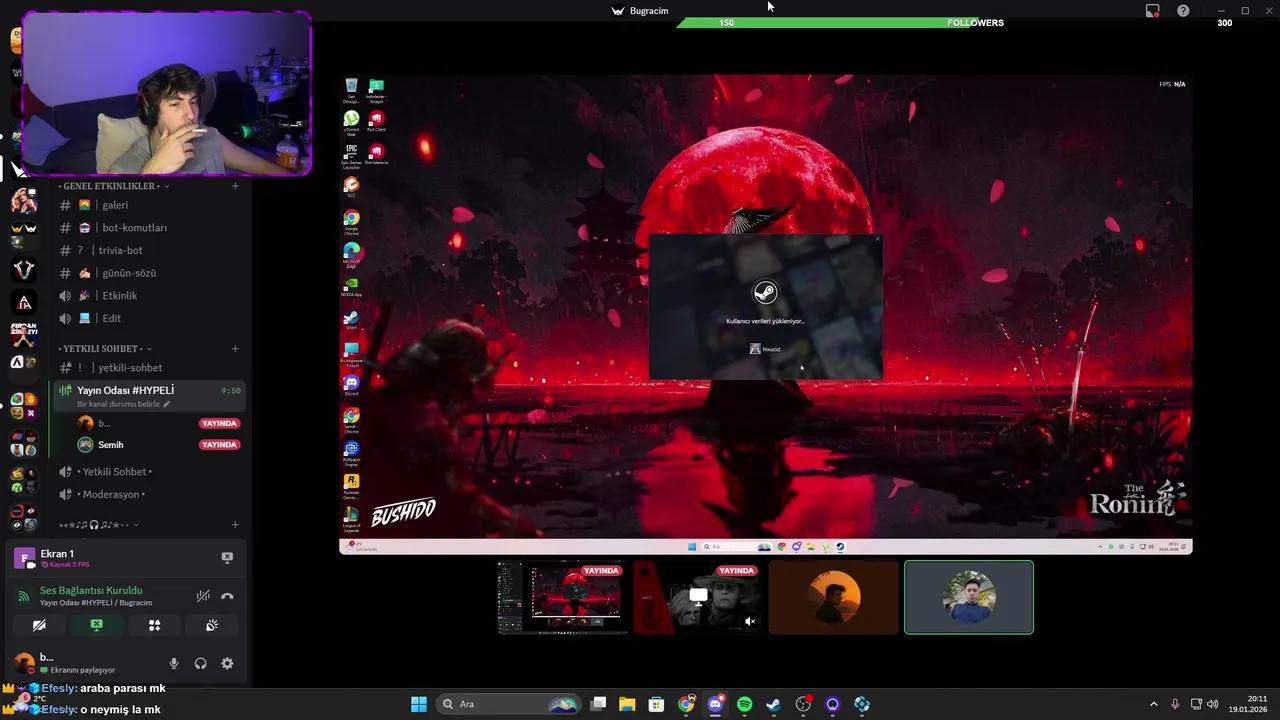Add channel to music symbols category
The image size is (1280, 720).
(x=235, y=525)
